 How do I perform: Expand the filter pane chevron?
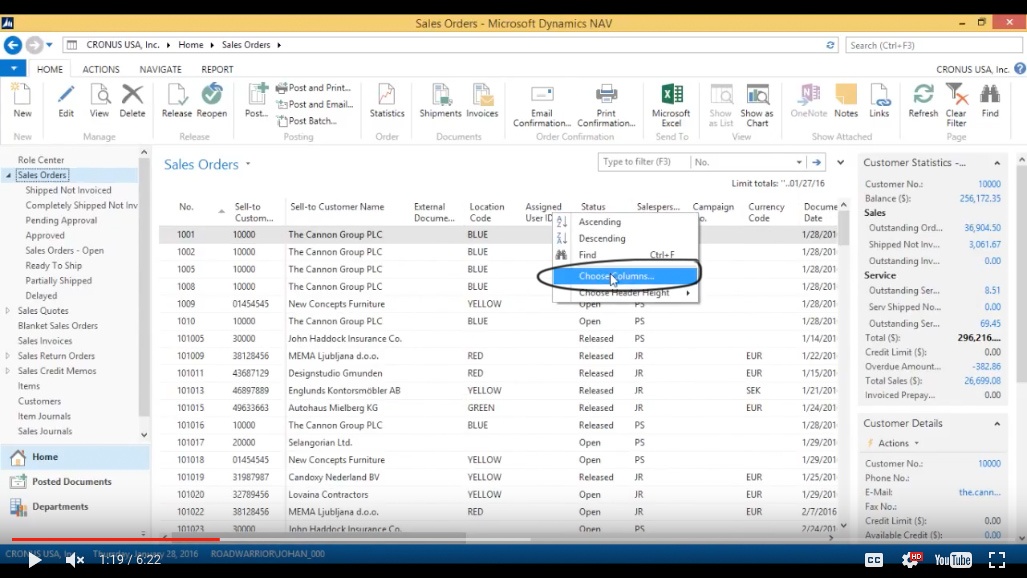[x=840, y=162]
